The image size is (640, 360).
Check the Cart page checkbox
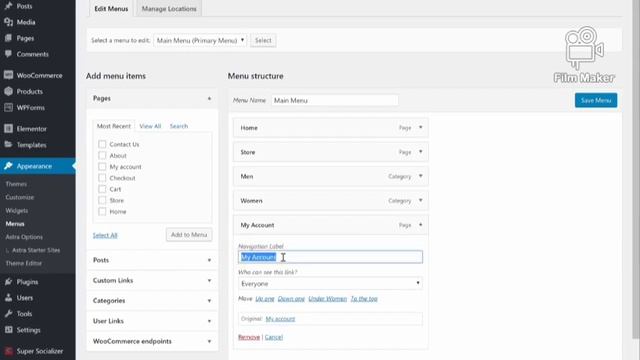click(102, 189)
